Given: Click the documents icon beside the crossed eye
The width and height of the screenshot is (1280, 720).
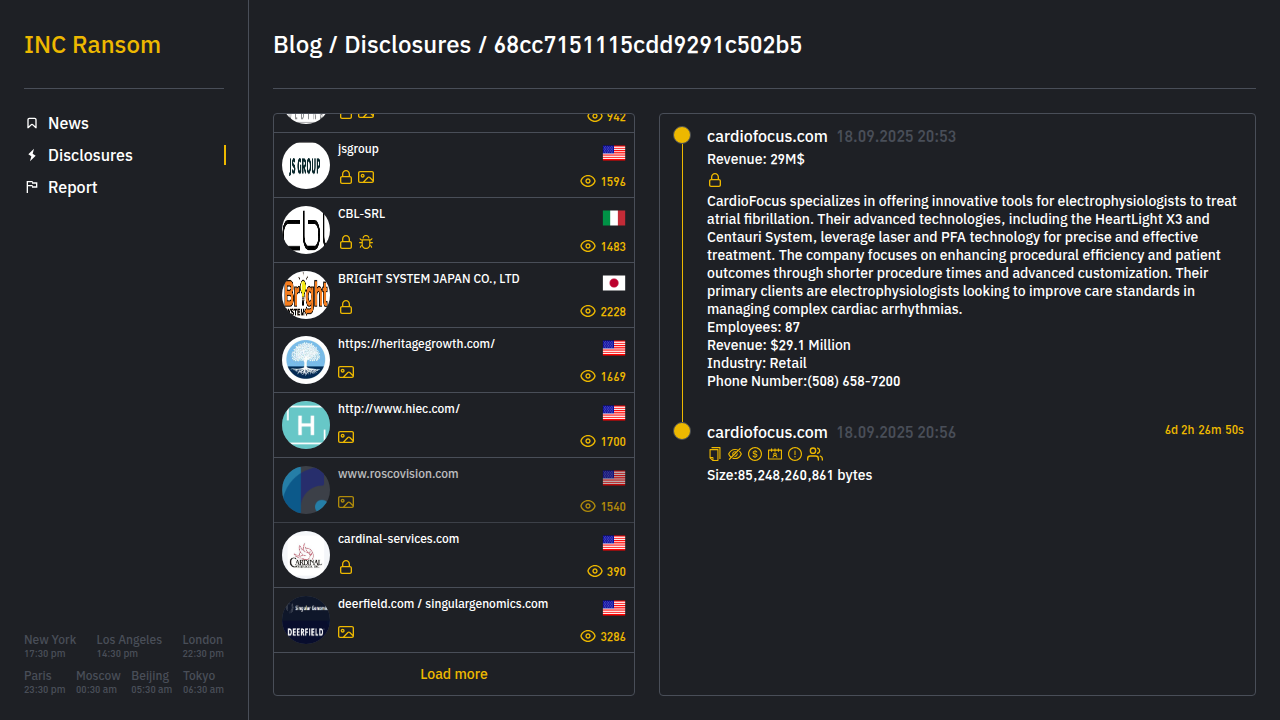Looking at the screenshot, I should coord(714,454).
